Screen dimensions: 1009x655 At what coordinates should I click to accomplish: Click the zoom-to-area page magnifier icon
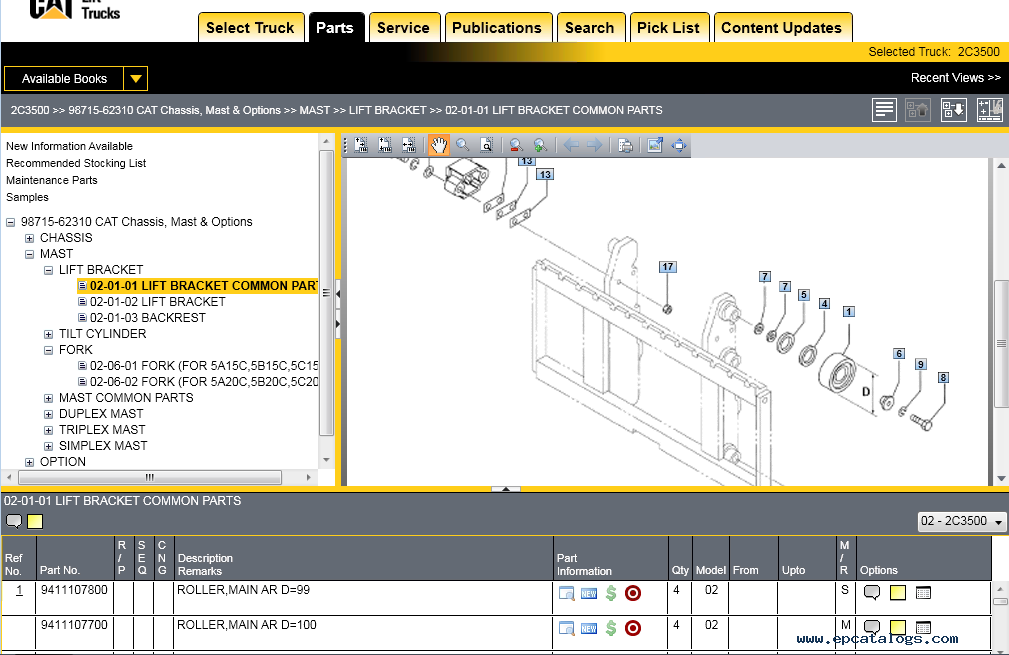pos(487,145)
